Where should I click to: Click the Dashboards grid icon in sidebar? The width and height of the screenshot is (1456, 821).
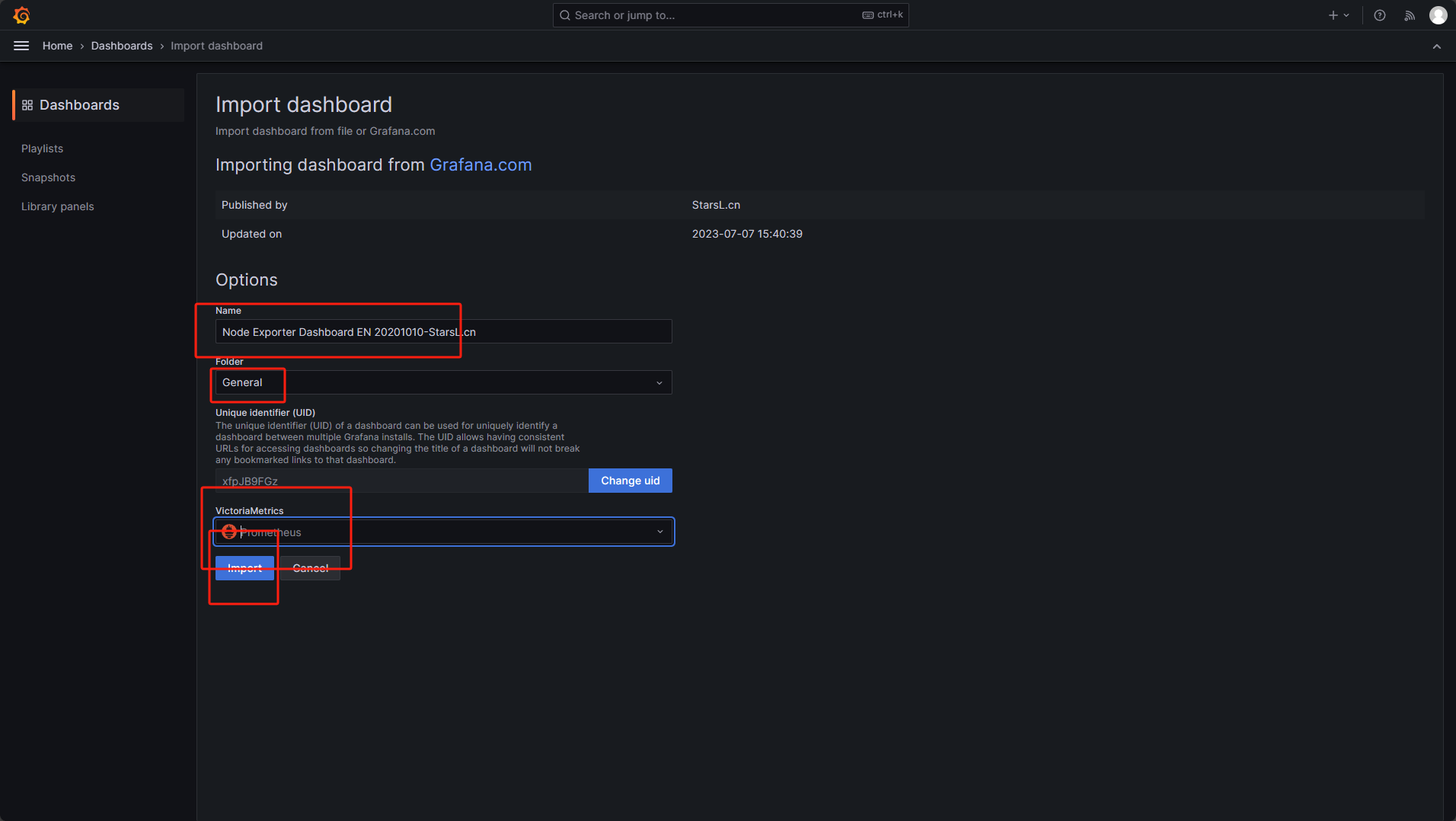[27, 105]
